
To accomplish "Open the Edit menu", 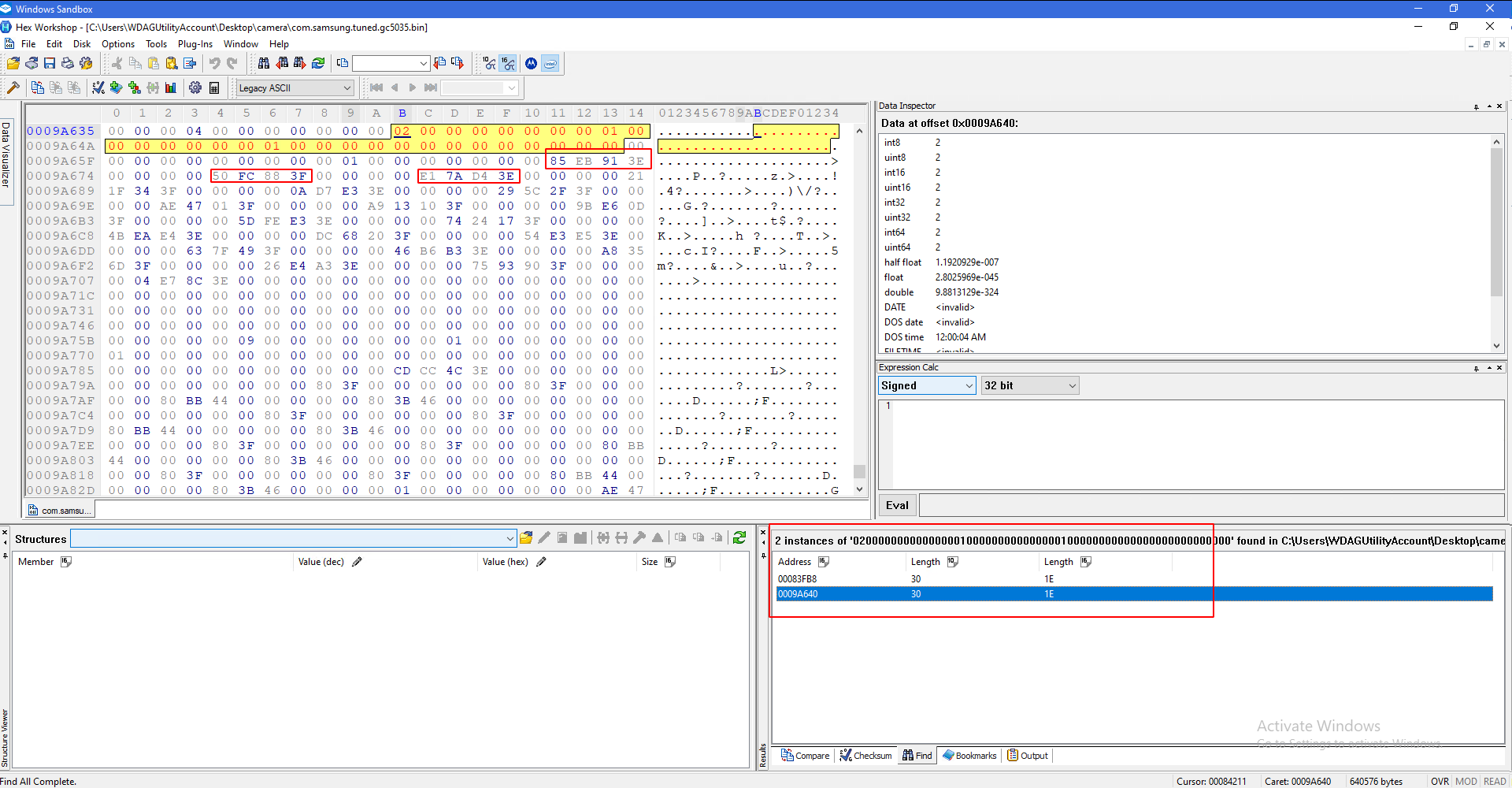I will pyautogui.click(x=54, y=44).
